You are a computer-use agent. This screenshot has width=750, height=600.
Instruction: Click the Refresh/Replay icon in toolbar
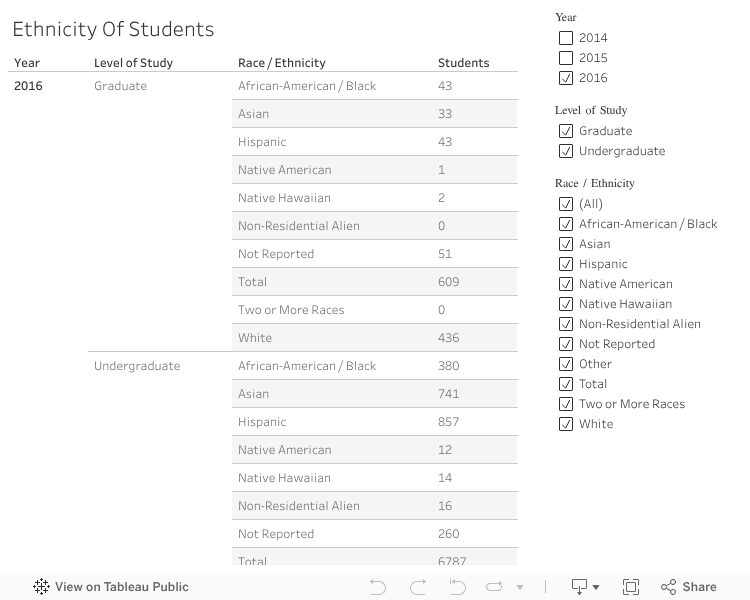(494, 587)
